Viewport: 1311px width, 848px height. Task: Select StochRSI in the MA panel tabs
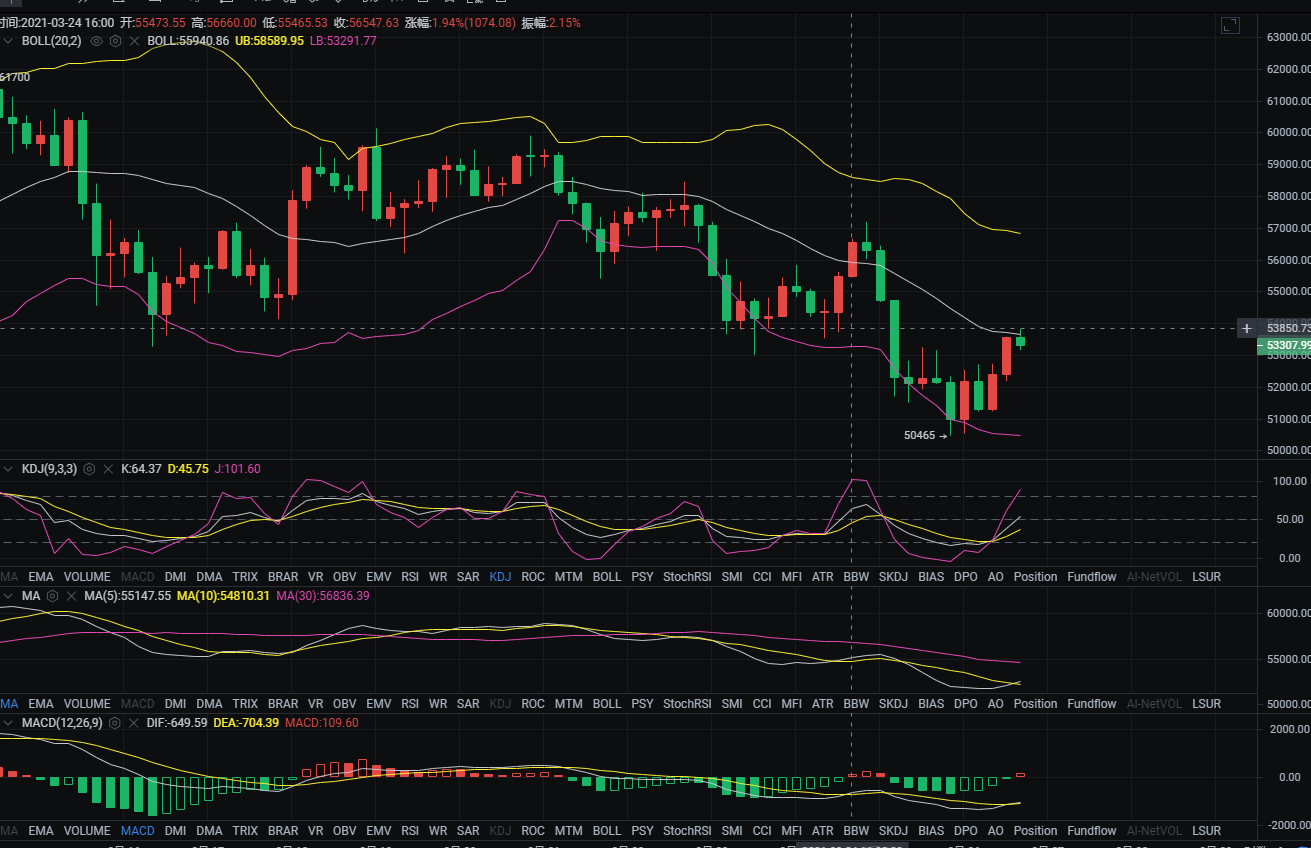coord(687,704)
